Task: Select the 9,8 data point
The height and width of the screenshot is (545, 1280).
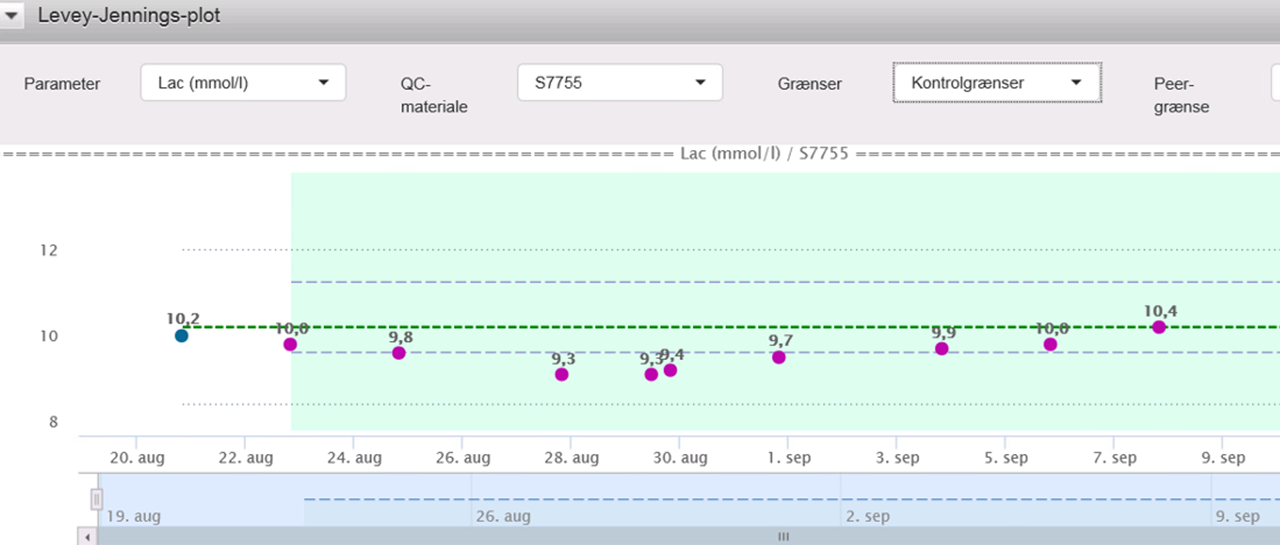Action: (x=399, y=353)
